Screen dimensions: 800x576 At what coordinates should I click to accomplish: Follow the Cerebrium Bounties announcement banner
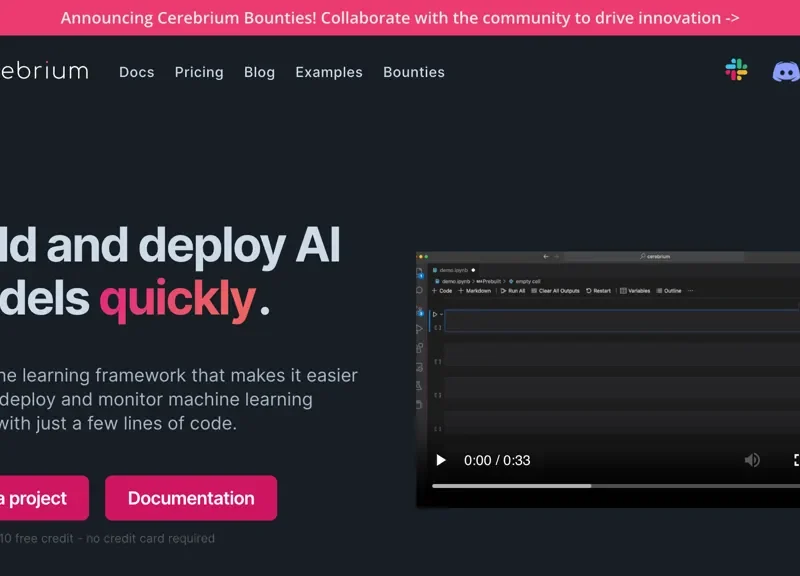pos(400,18)
